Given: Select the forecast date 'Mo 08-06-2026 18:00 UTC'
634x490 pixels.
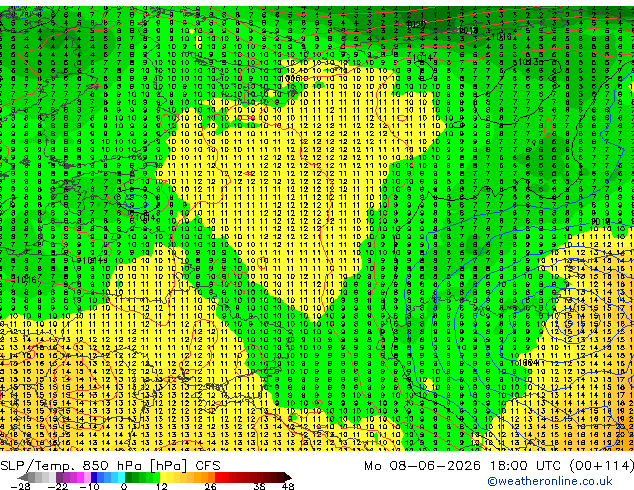Looking at the screenshot, I should click(x=464, y=466).
